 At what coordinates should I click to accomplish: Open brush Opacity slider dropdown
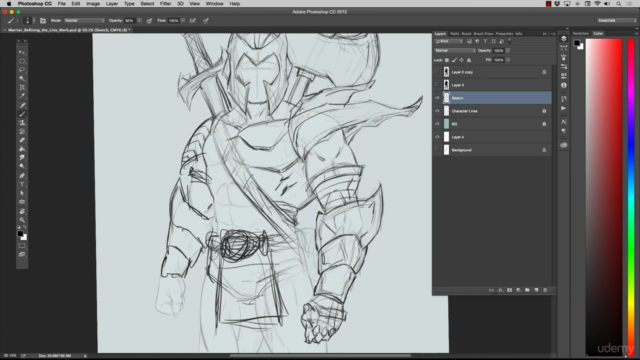click(x=140, y=20)
